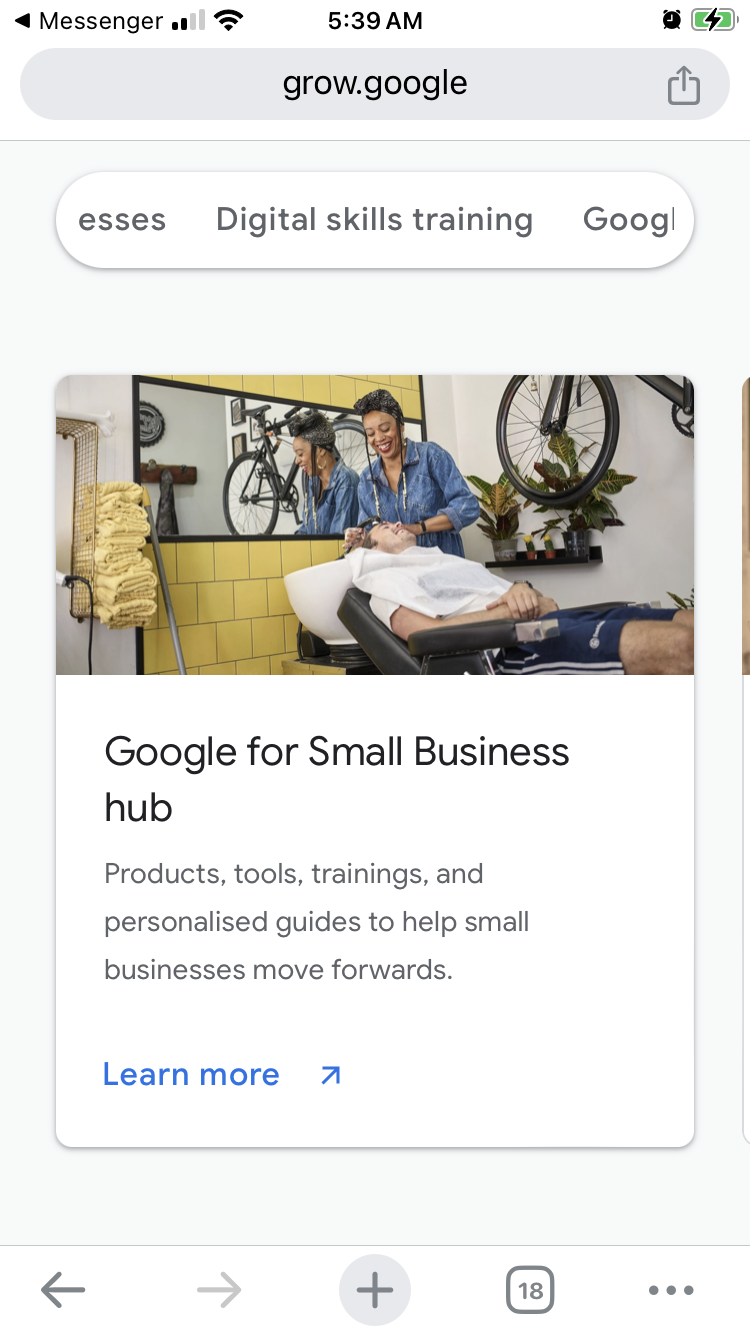Select the Digital skills training tab
Image resolution: width=750 pixels, height=1334 pixels.
[x=374, y=219]
